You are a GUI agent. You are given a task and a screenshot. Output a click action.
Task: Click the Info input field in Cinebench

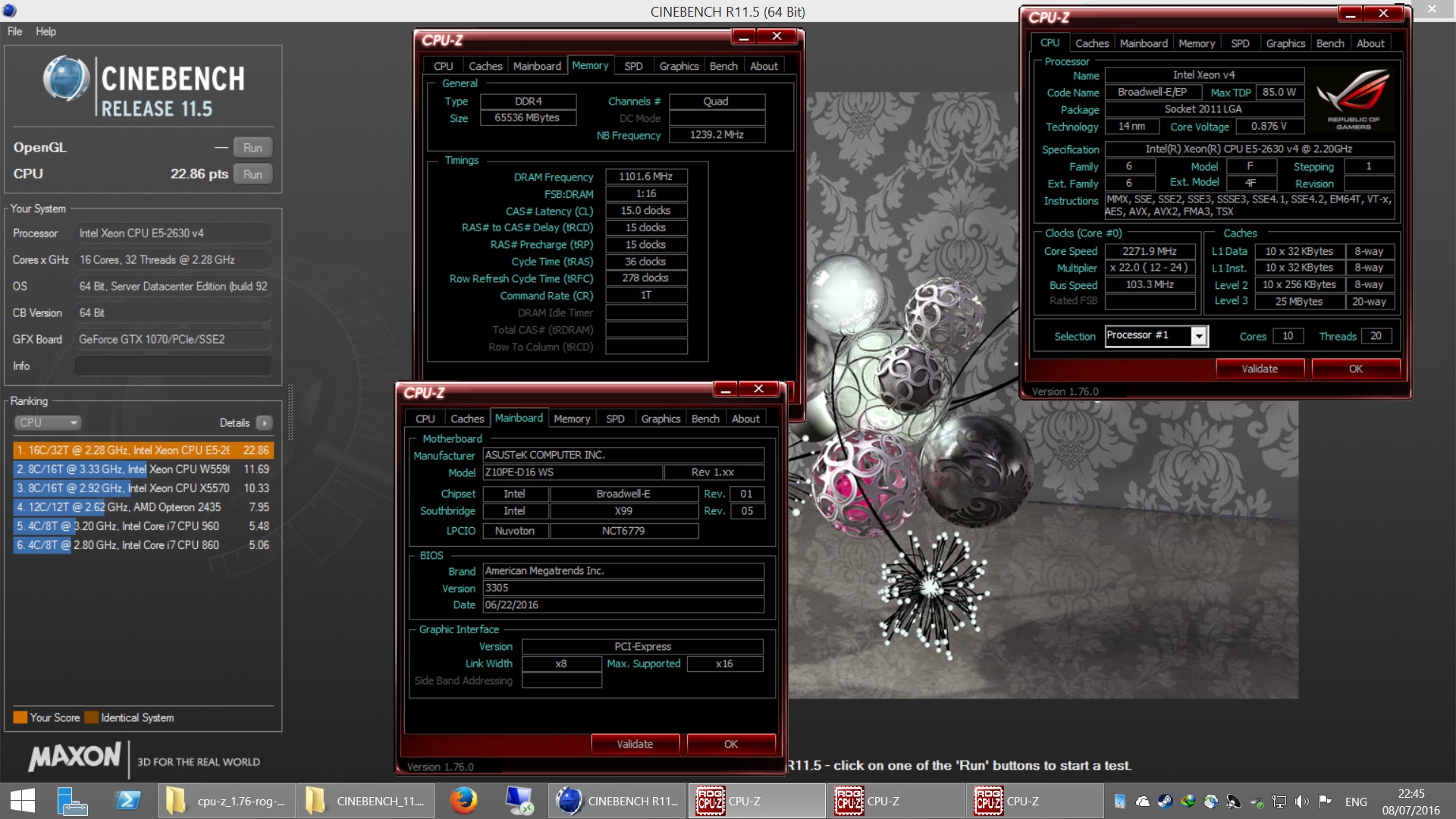pos(173,366)
